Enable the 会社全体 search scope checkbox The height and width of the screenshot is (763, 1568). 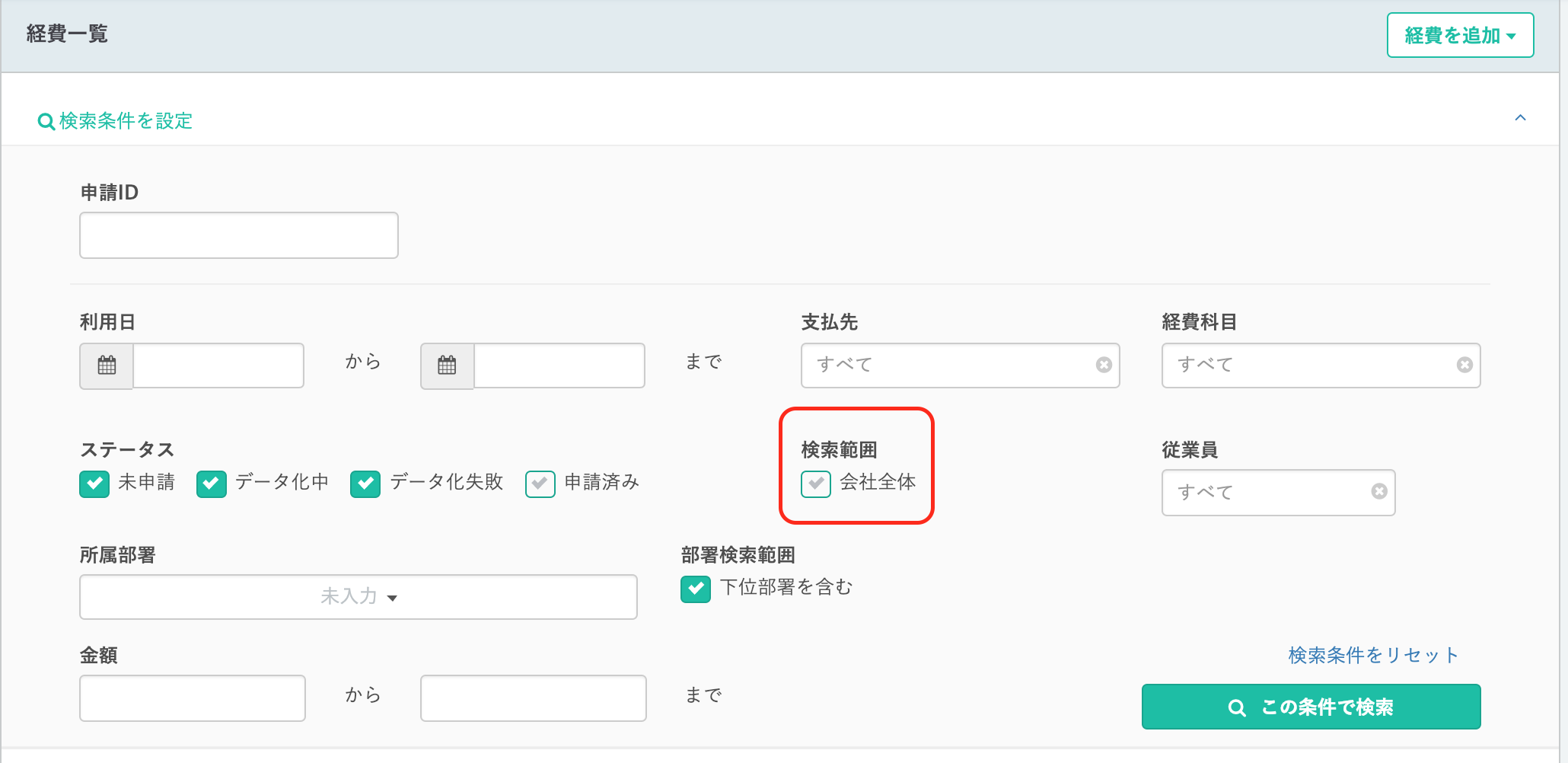click(x=816, y=484)
